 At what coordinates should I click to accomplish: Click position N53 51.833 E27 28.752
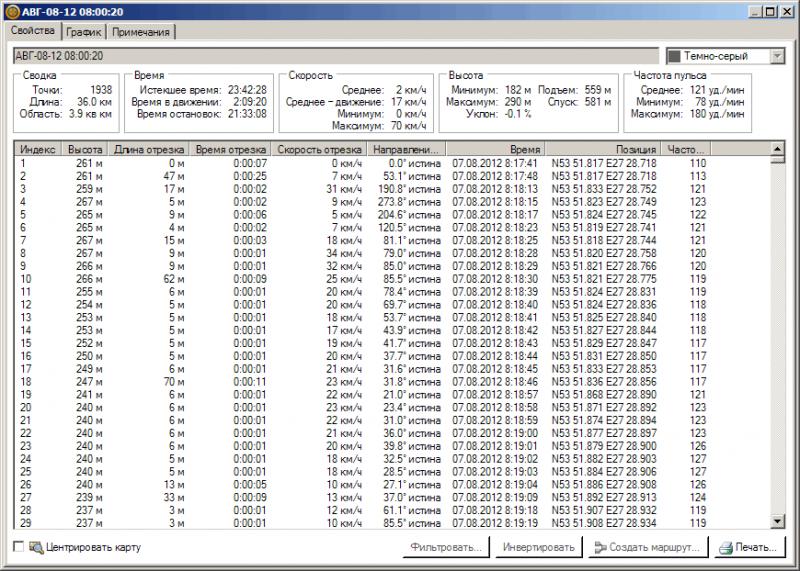(x=604, y=189)
